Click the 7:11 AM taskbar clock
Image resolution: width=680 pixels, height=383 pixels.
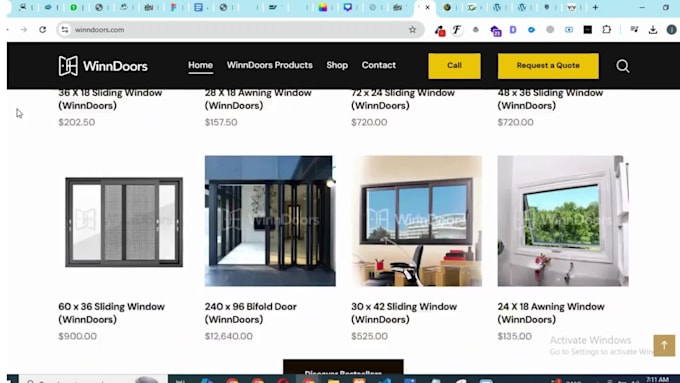pyautogui.click(x=657, y=380)
